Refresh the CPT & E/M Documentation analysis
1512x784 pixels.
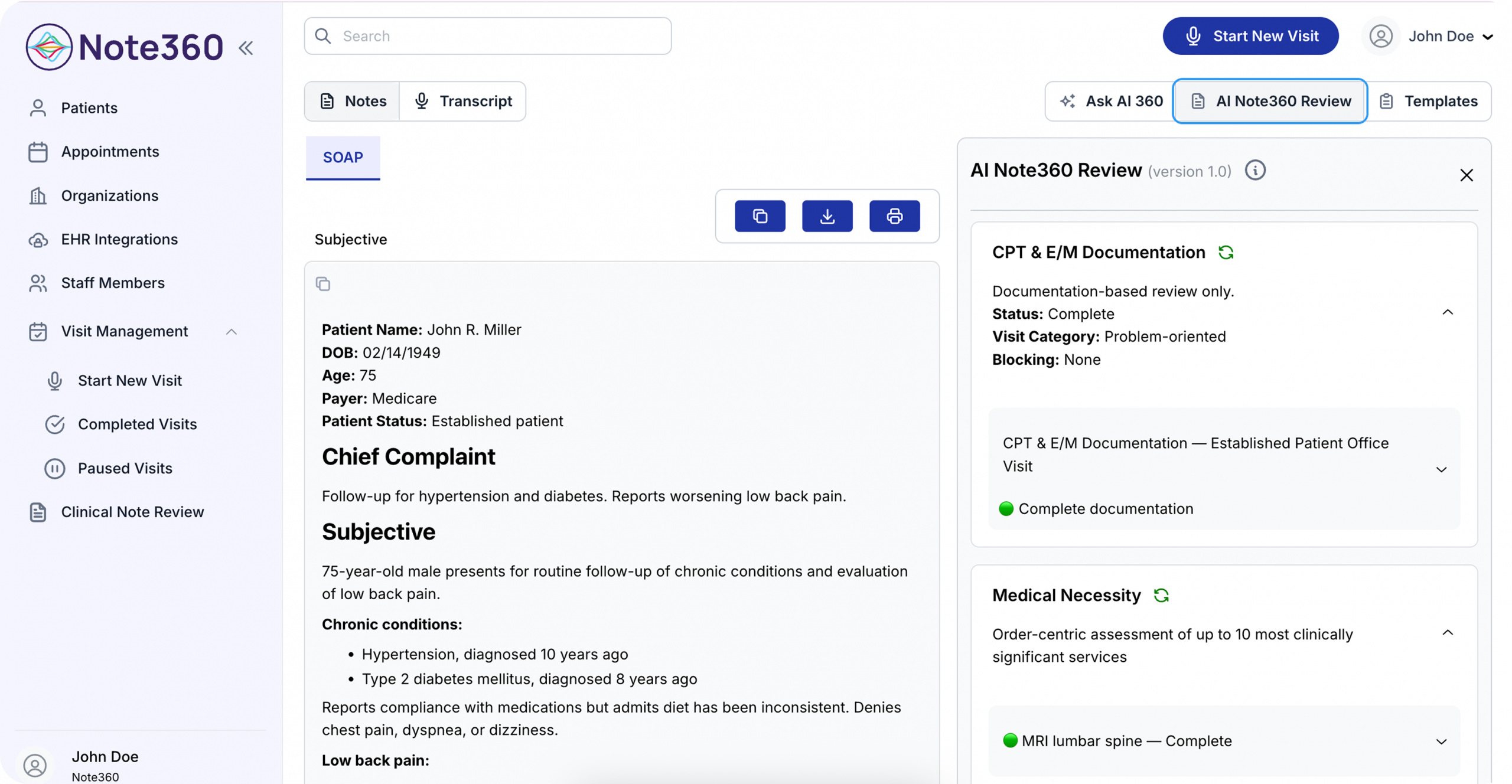1227,252
